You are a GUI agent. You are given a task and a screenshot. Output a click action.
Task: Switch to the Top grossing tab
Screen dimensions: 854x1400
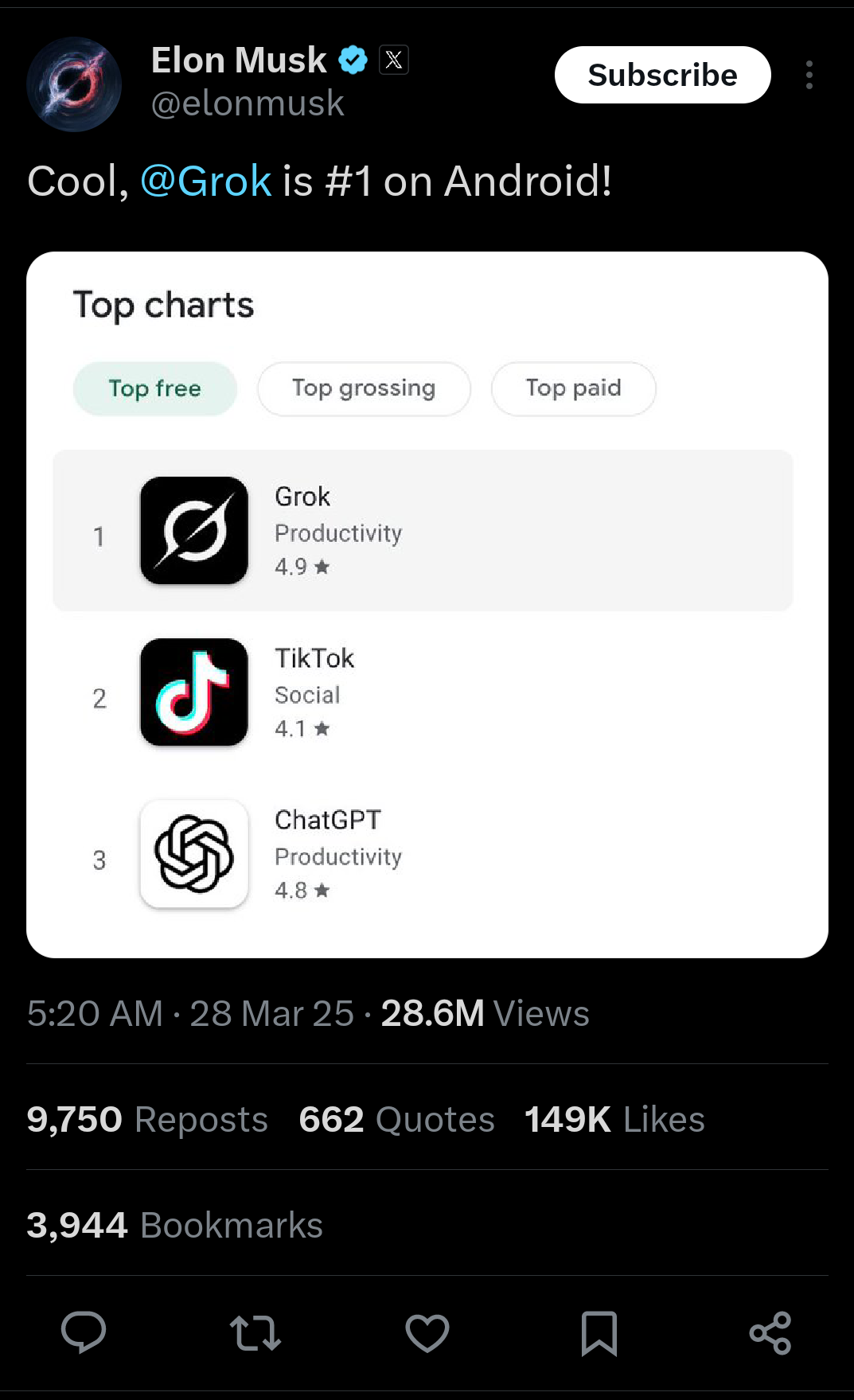click(364, 388)
